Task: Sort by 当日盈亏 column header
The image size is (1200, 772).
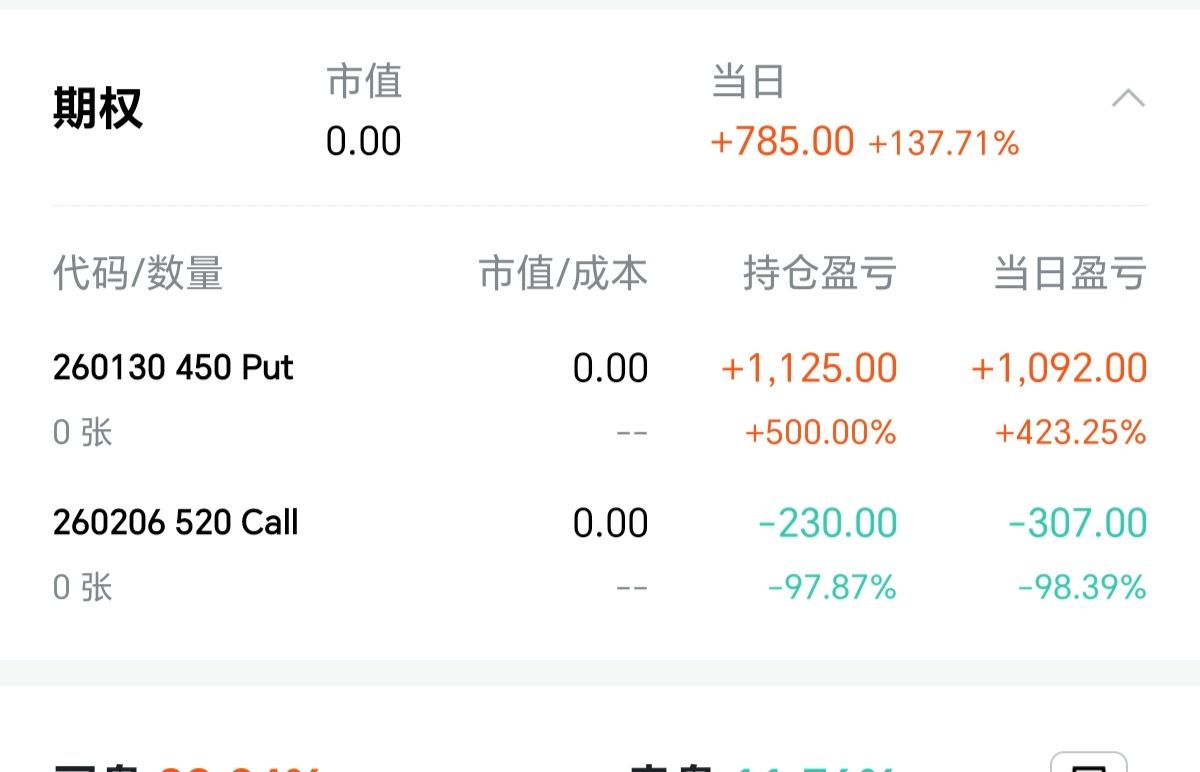Action: 1069,273
